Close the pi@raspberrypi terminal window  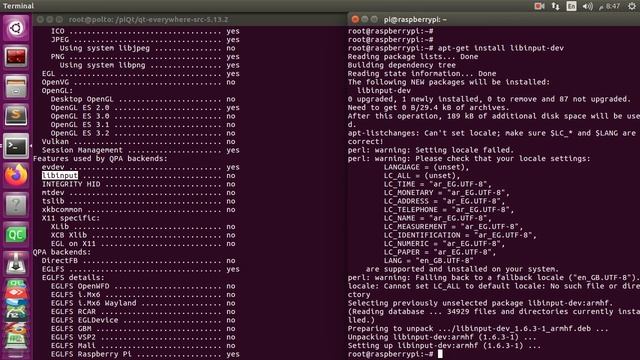(355, 19)
